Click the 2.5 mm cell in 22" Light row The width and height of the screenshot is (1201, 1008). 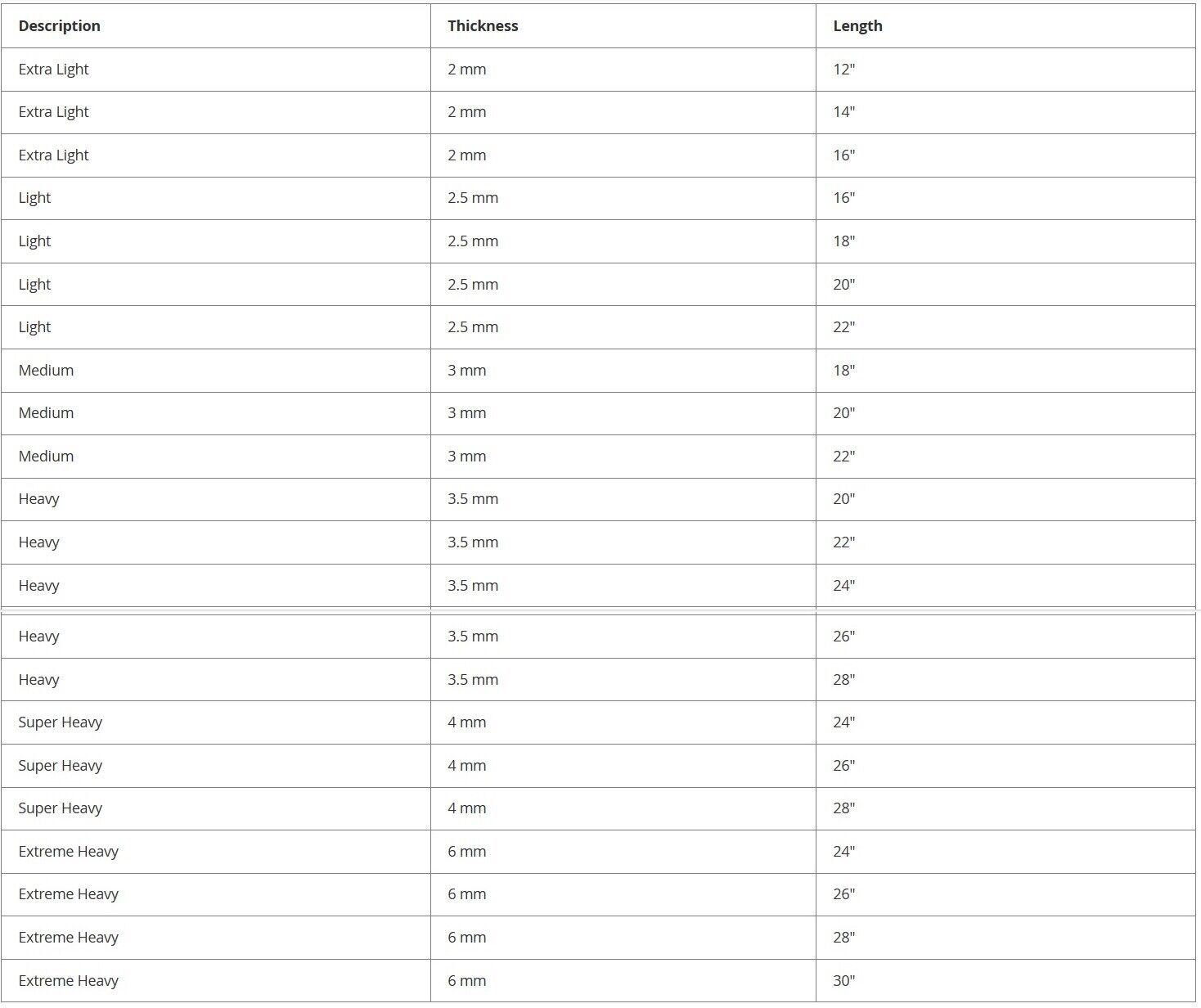tap(623, 327)
